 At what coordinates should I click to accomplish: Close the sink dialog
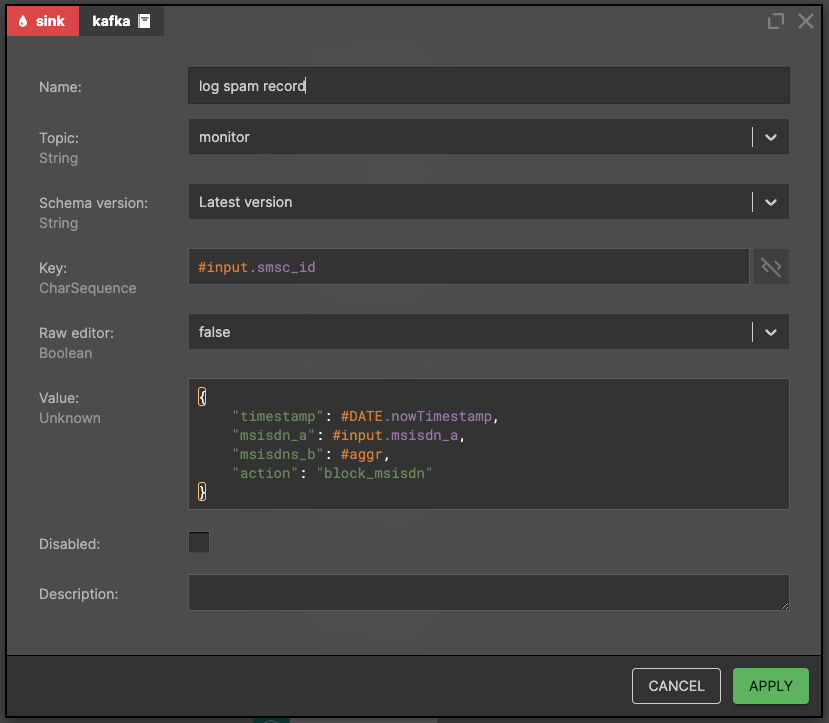pyautogui.click(x=806, y=21)
